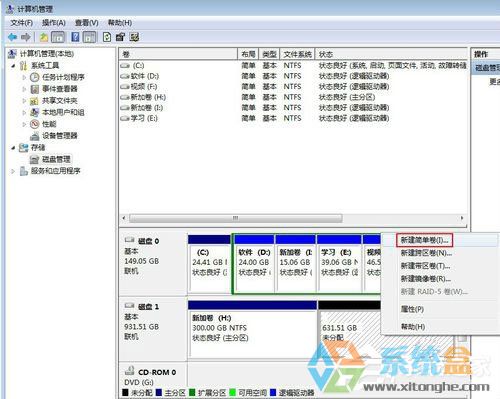Screen dimensions: 500x399
Task: Click horizontal scrollbar thumb in volume list
Action: (x=236, y=218)
